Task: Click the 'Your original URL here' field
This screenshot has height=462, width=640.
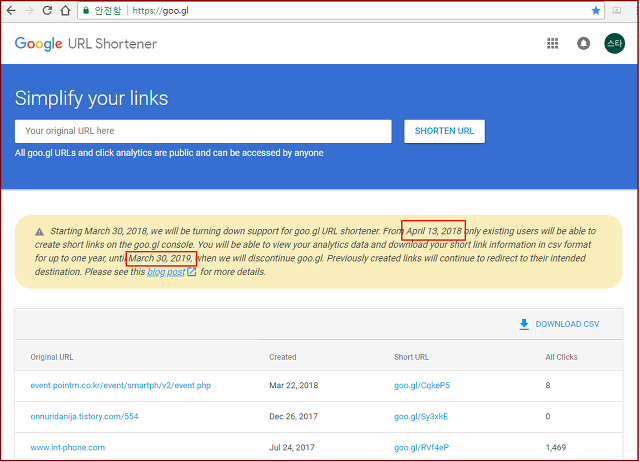Action: coord(203,131)
